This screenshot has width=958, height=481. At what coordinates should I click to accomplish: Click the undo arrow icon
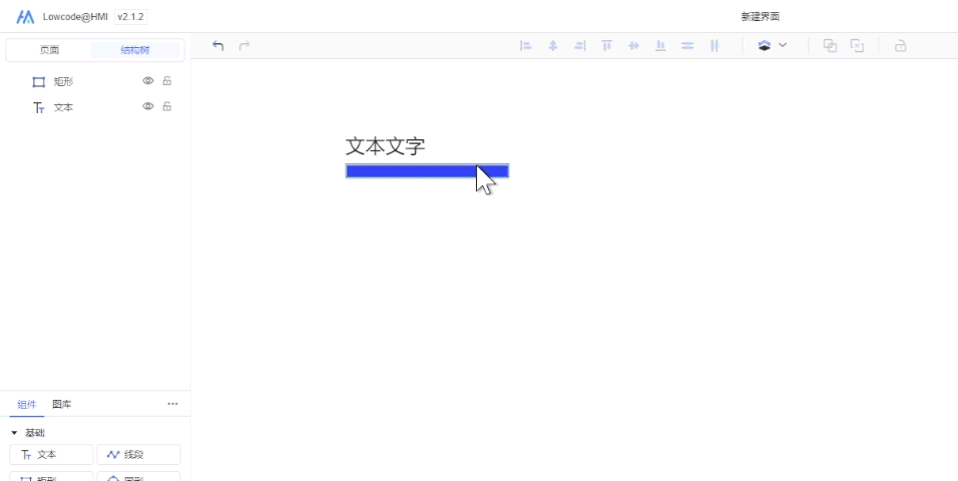(218, 45)
